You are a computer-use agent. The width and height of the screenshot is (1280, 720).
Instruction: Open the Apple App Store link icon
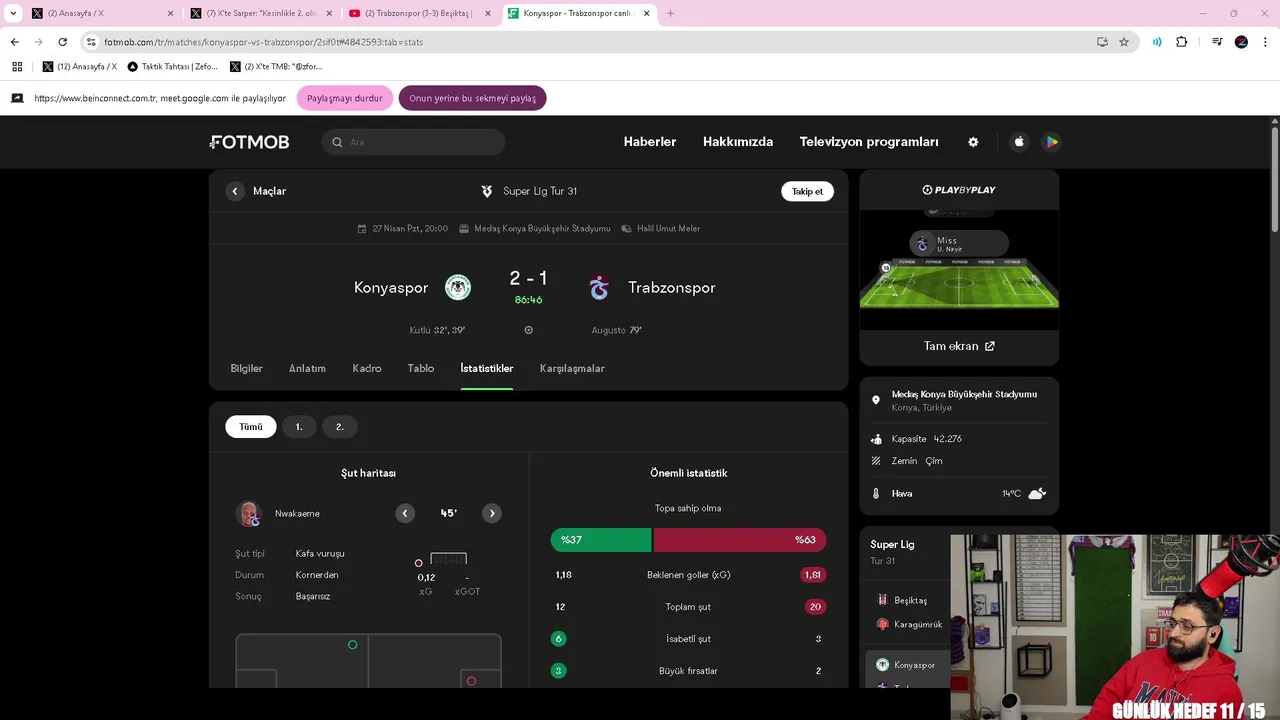coord(1019,142)
